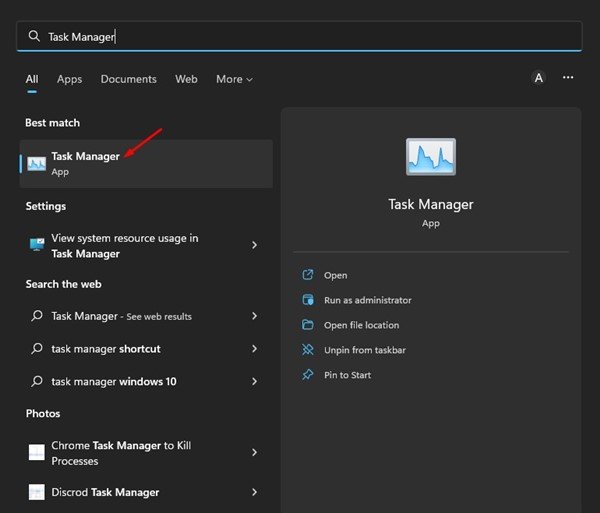The image size is (600, 513).
Task: Open Task Manager See web results
Action: coord(146,316)
